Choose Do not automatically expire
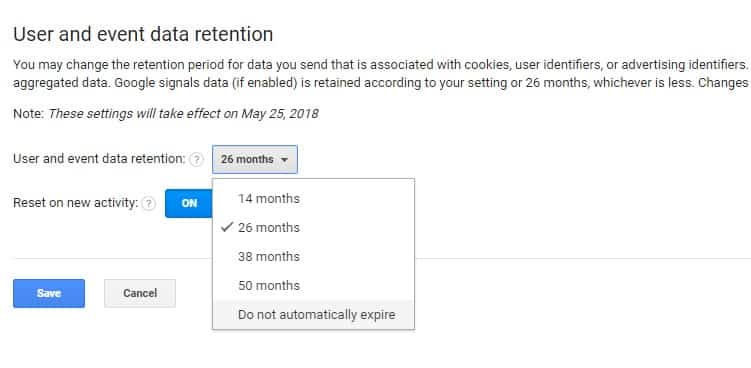Image resolution: width=751 pixels, height=368 pixels. pos(314,315)
